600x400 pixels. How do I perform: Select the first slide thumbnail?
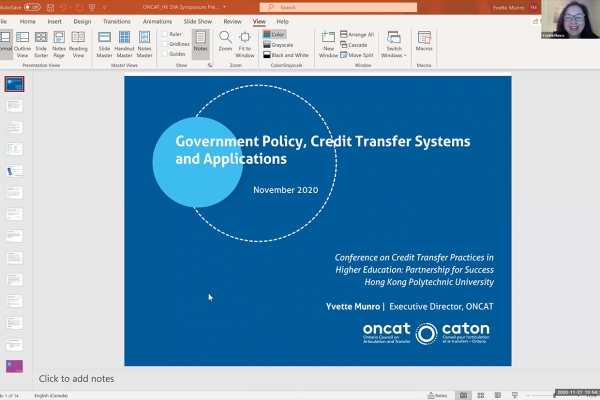tap(14, 84)
